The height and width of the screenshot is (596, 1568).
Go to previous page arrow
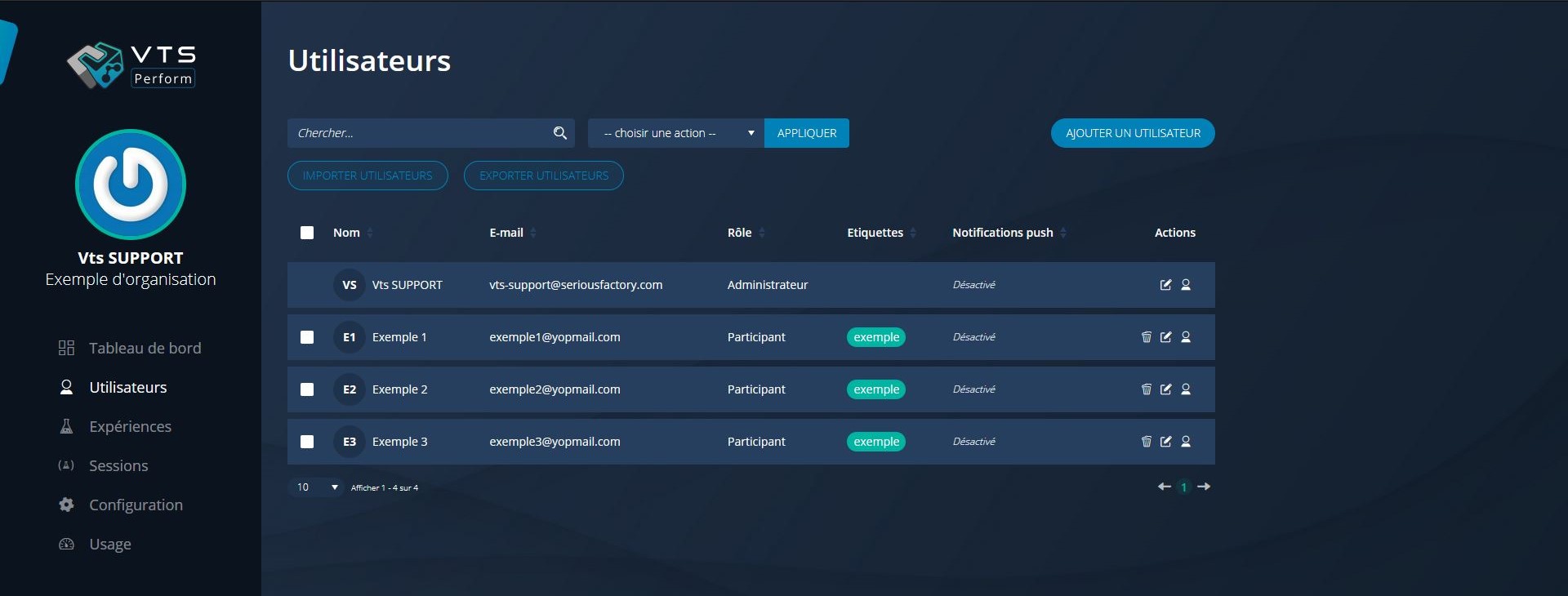[1165, 487]
